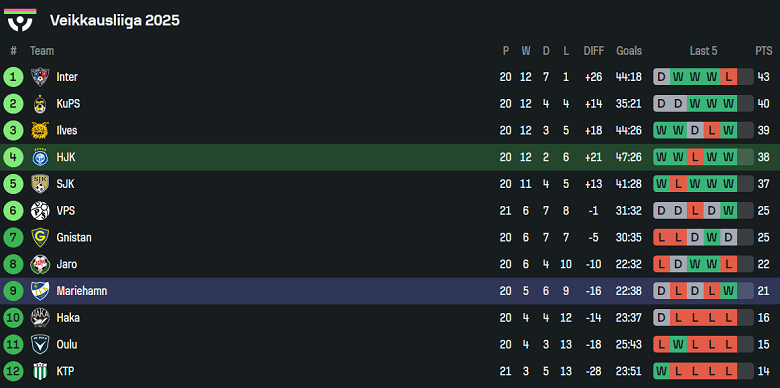The width and height of the screenshot is (780, 388).
Task: Sort by the DIFF column header
Action: click(x=593, y=51)
